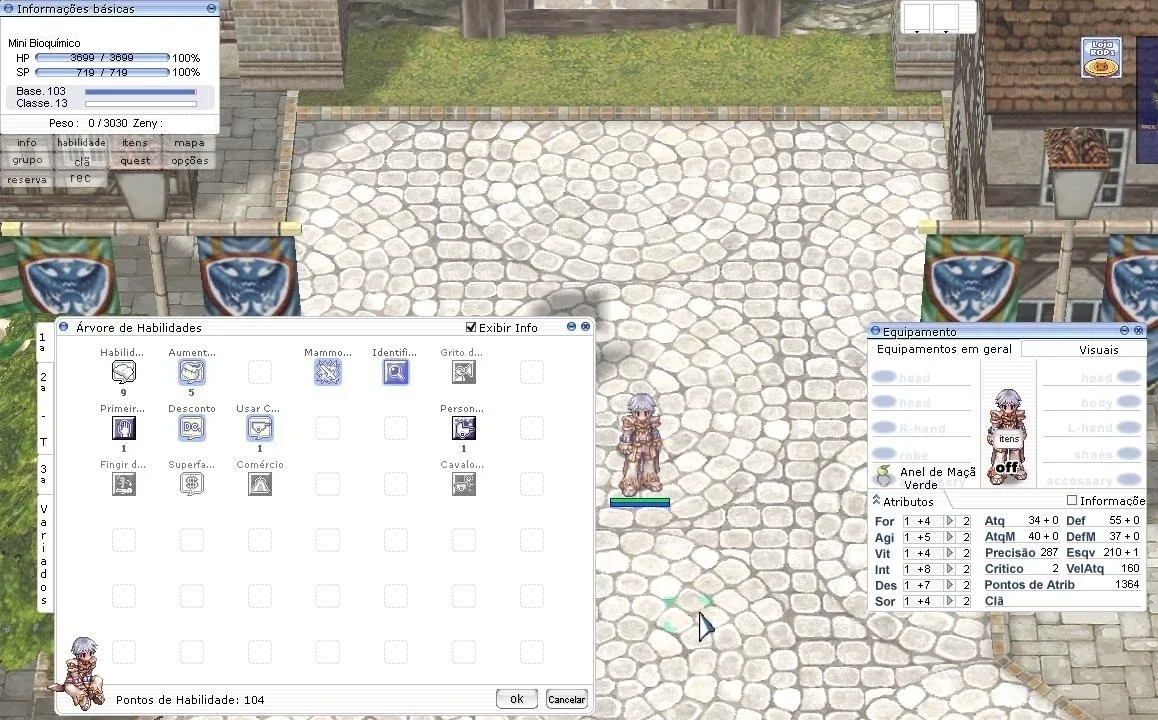
Task: Select the Primeir... hand skill icon
Action: click(123, 428)
